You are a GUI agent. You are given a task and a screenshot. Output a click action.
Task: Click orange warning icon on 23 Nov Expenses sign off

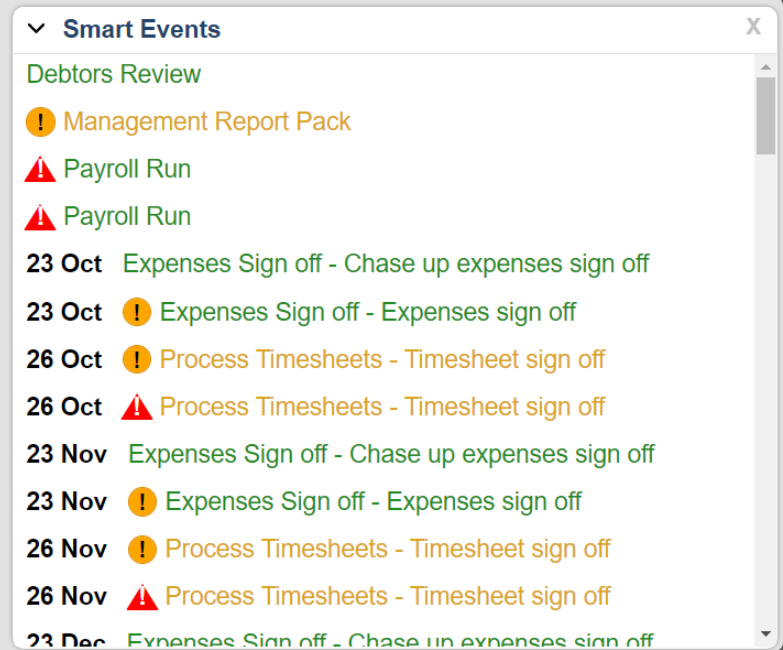coord(143,502)
